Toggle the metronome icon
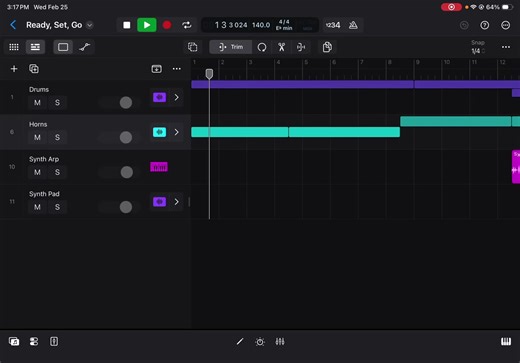 point(353,25)
